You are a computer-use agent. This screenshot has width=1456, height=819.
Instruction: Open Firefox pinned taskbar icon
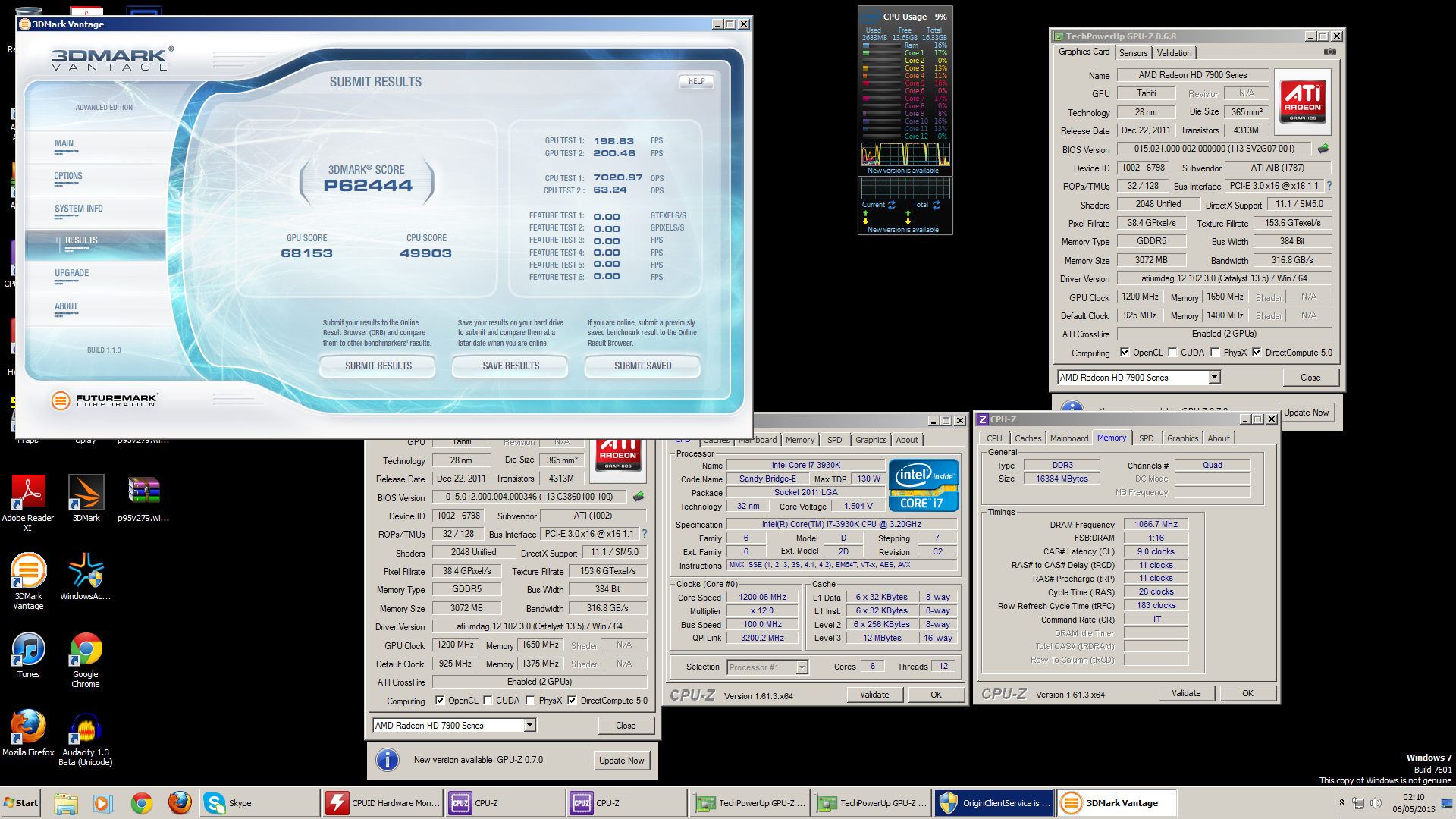(180, 803)
